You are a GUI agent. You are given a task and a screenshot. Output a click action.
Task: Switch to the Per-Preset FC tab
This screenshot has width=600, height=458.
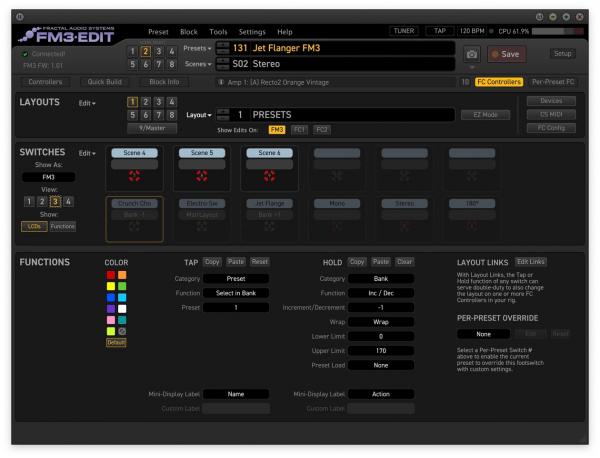click(x=553, y=82)
